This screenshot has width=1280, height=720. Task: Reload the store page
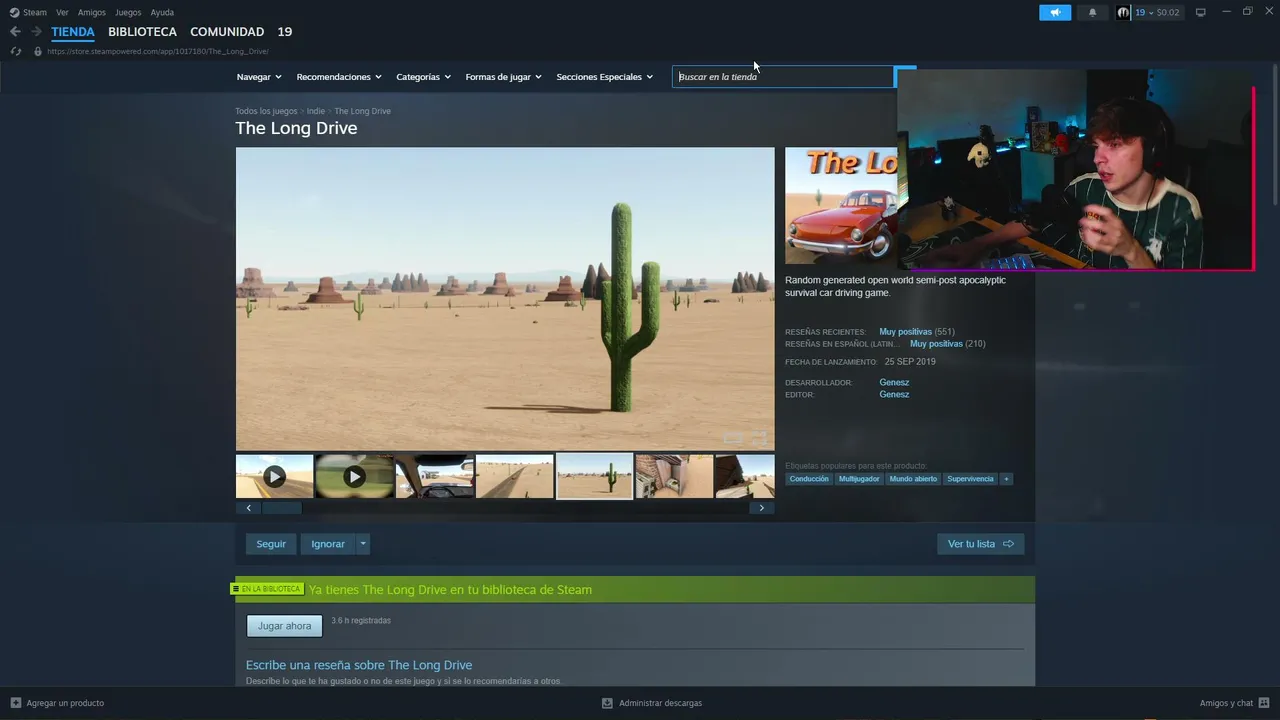(15, 51)
